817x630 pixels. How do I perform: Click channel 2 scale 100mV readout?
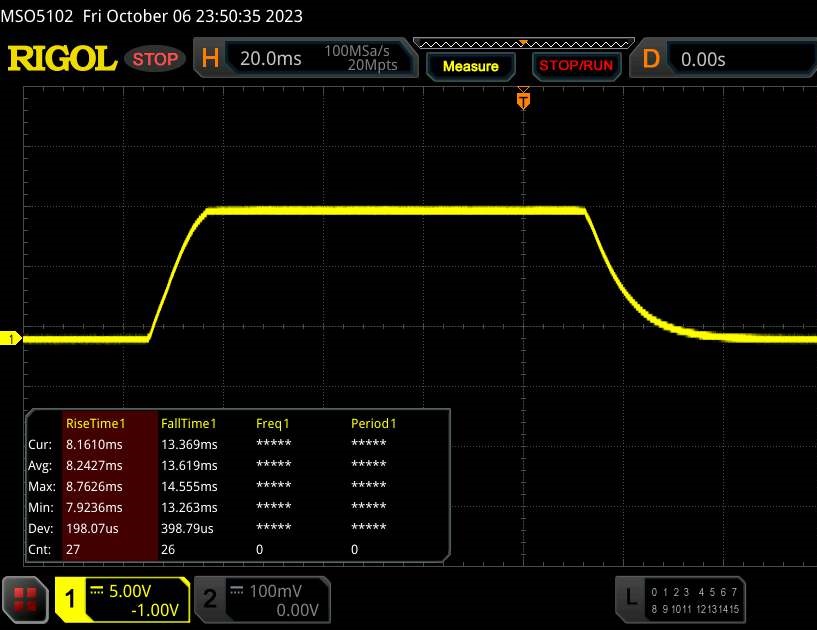275,591
